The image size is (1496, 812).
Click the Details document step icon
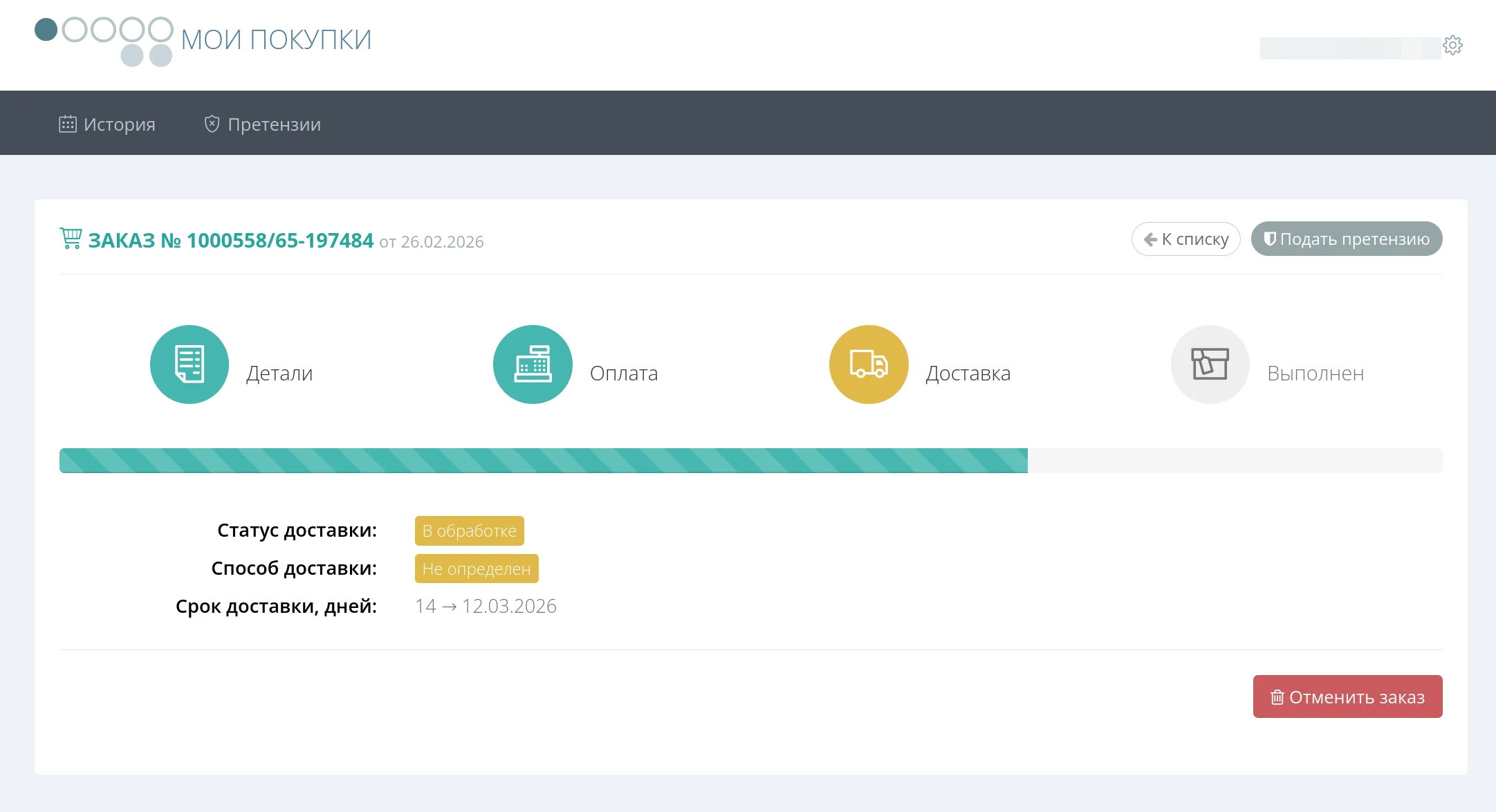pos(190,365)
